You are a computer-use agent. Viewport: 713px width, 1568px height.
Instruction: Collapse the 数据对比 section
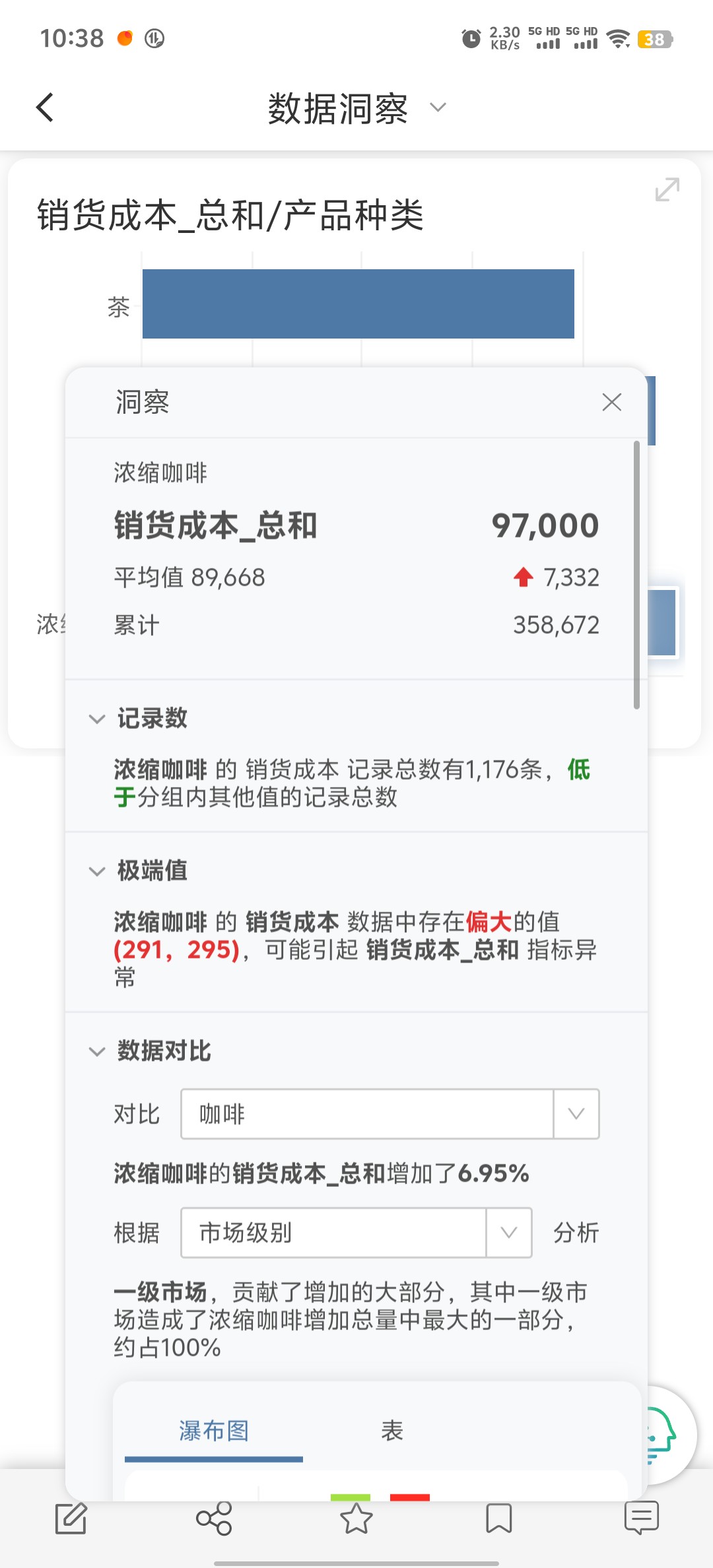[97, 1051]
